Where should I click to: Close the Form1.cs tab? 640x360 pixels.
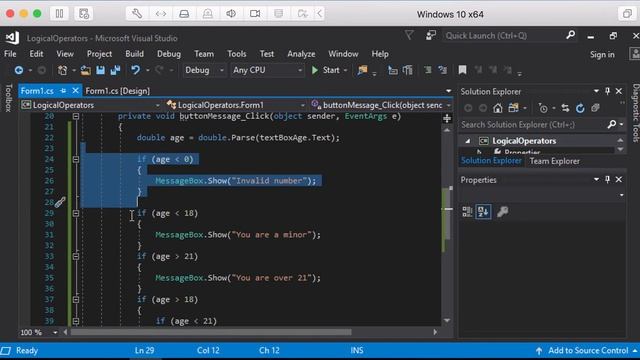pyautogui.click(x=76, y=91)
